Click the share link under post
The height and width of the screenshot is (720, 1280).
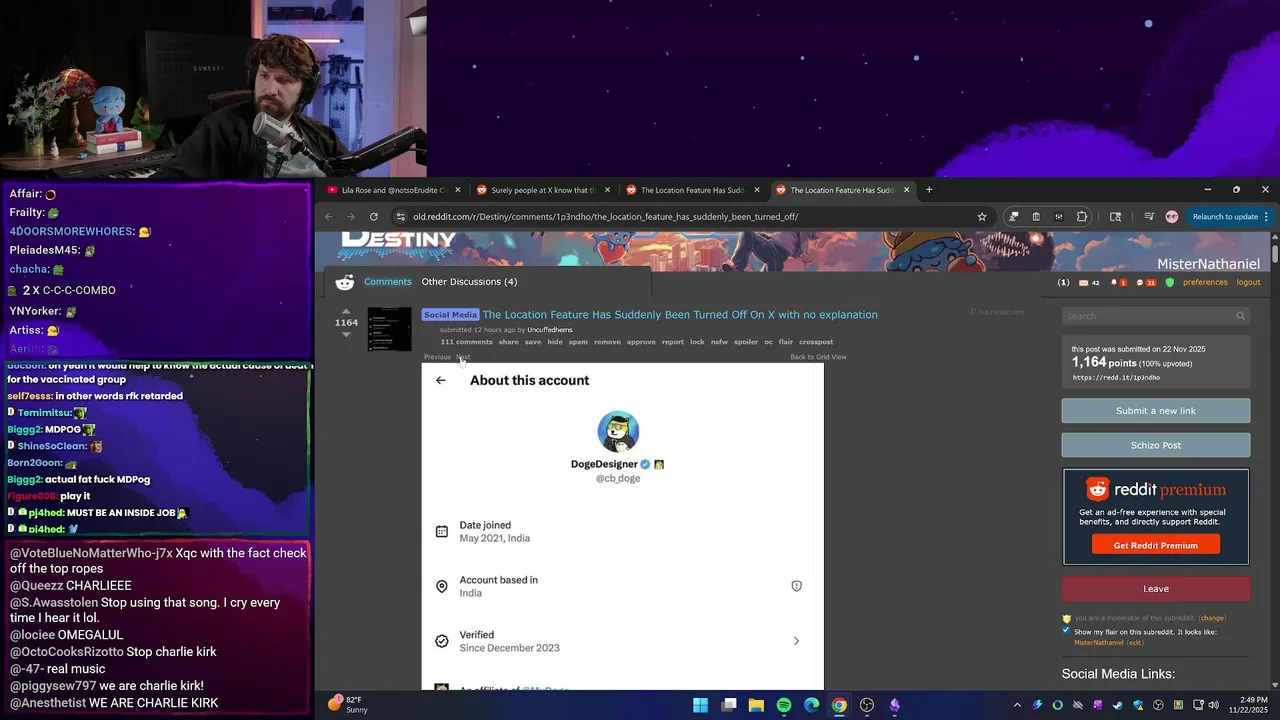(x=509, y=342)
